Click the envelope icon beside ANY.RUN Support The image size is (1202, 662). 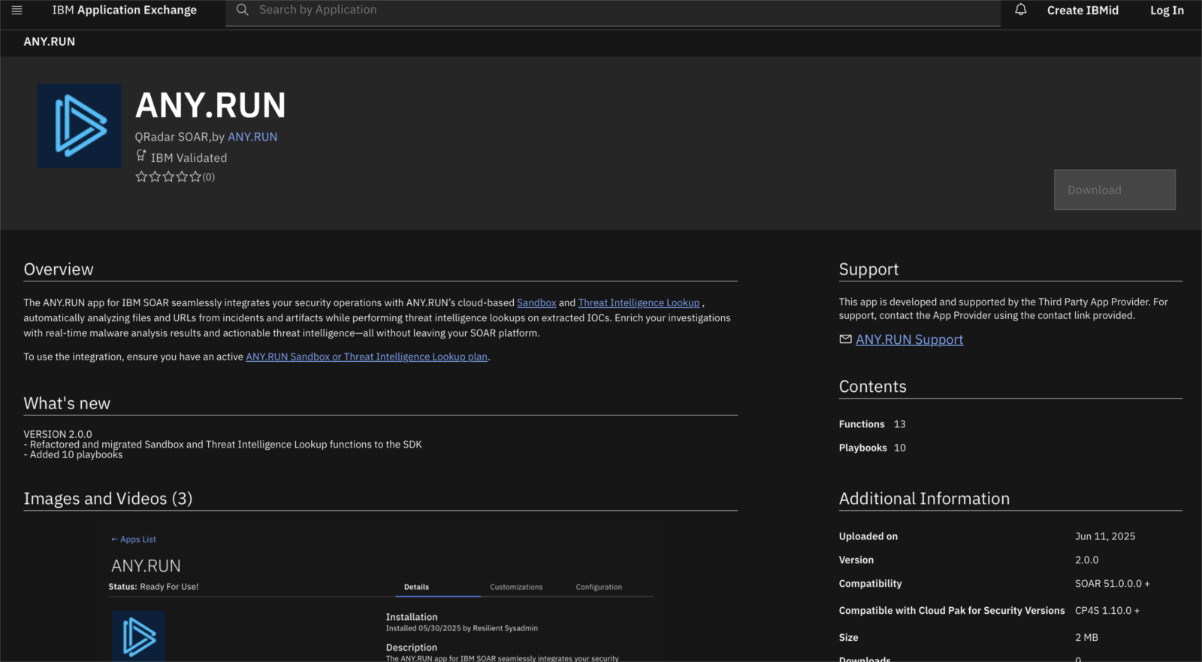pyautogui.click(x=845, y=340)
